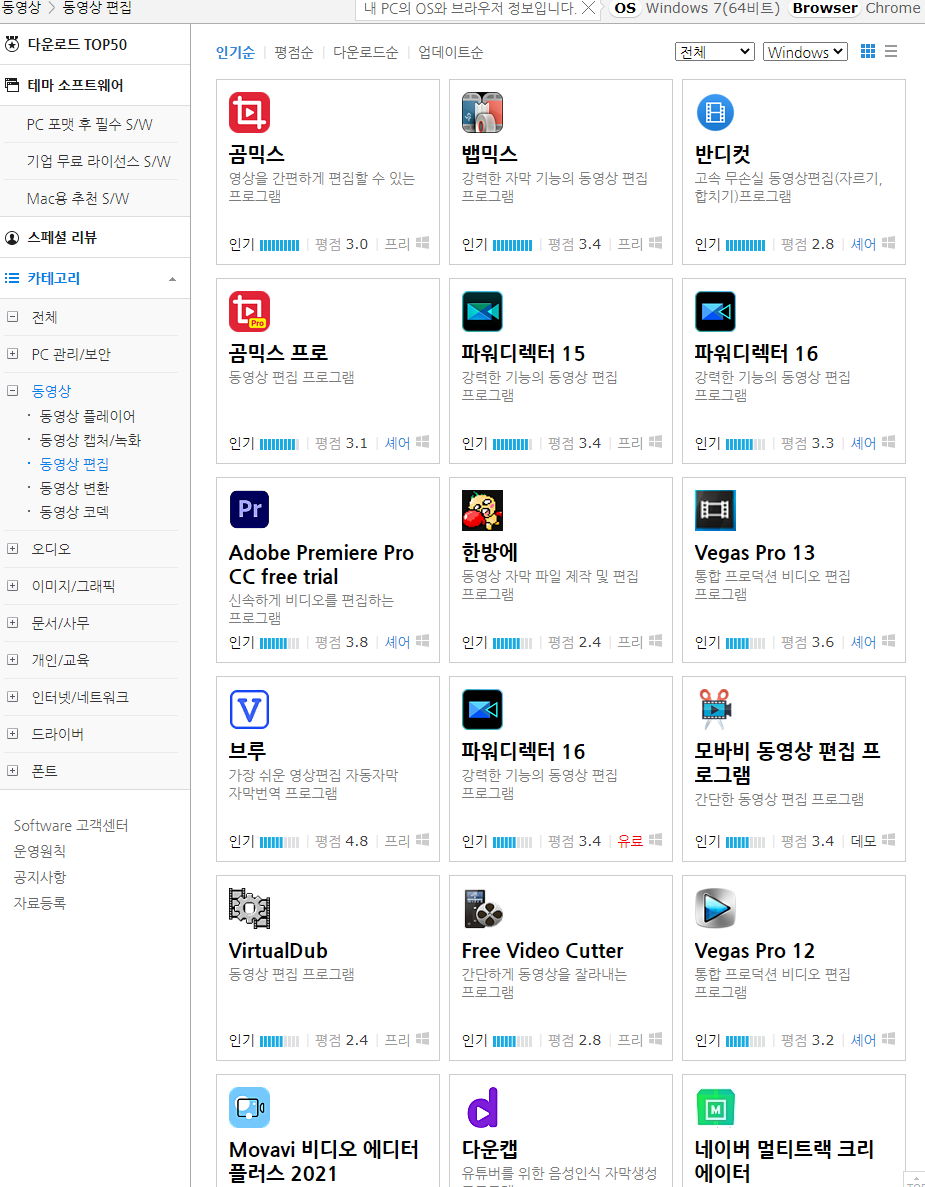Open the Free Video Cutter icon
Viewport: 925px width, 1187px height.
(482, 908)
